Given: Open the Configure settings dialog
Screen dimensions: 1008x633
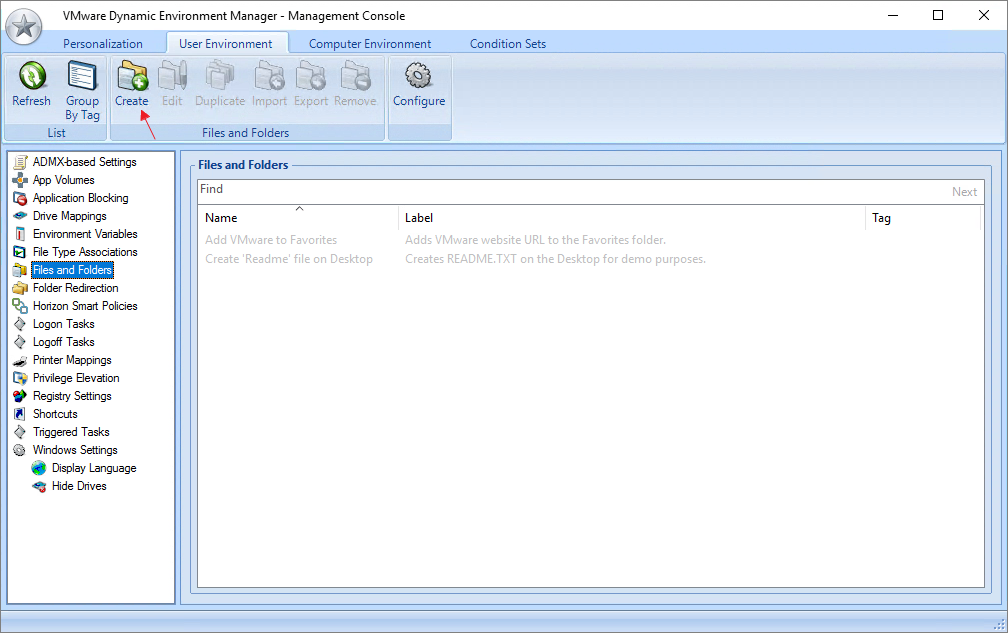Looking at the screenshot, I should coord(418,83).
